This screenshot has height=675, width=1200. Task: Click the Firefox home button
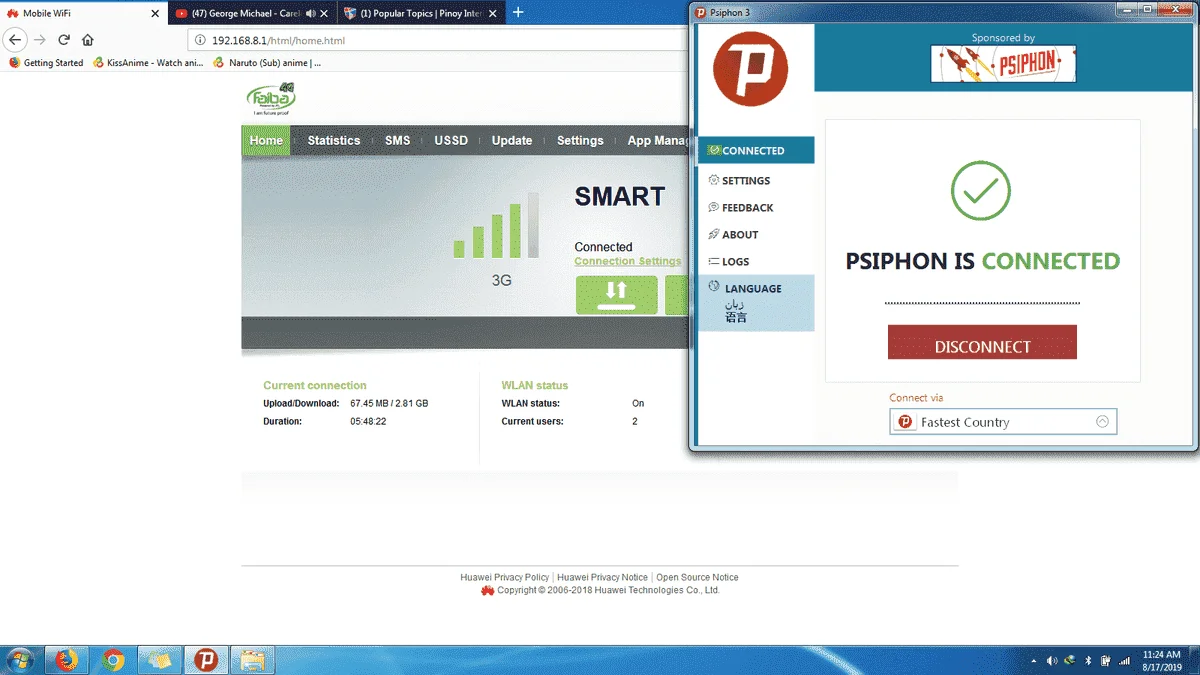pos(88,40)
